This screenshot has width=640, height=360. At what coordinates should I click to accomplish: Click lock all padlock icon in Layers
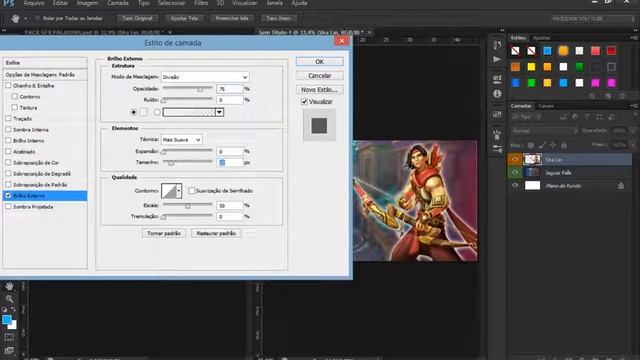(564, 145)
